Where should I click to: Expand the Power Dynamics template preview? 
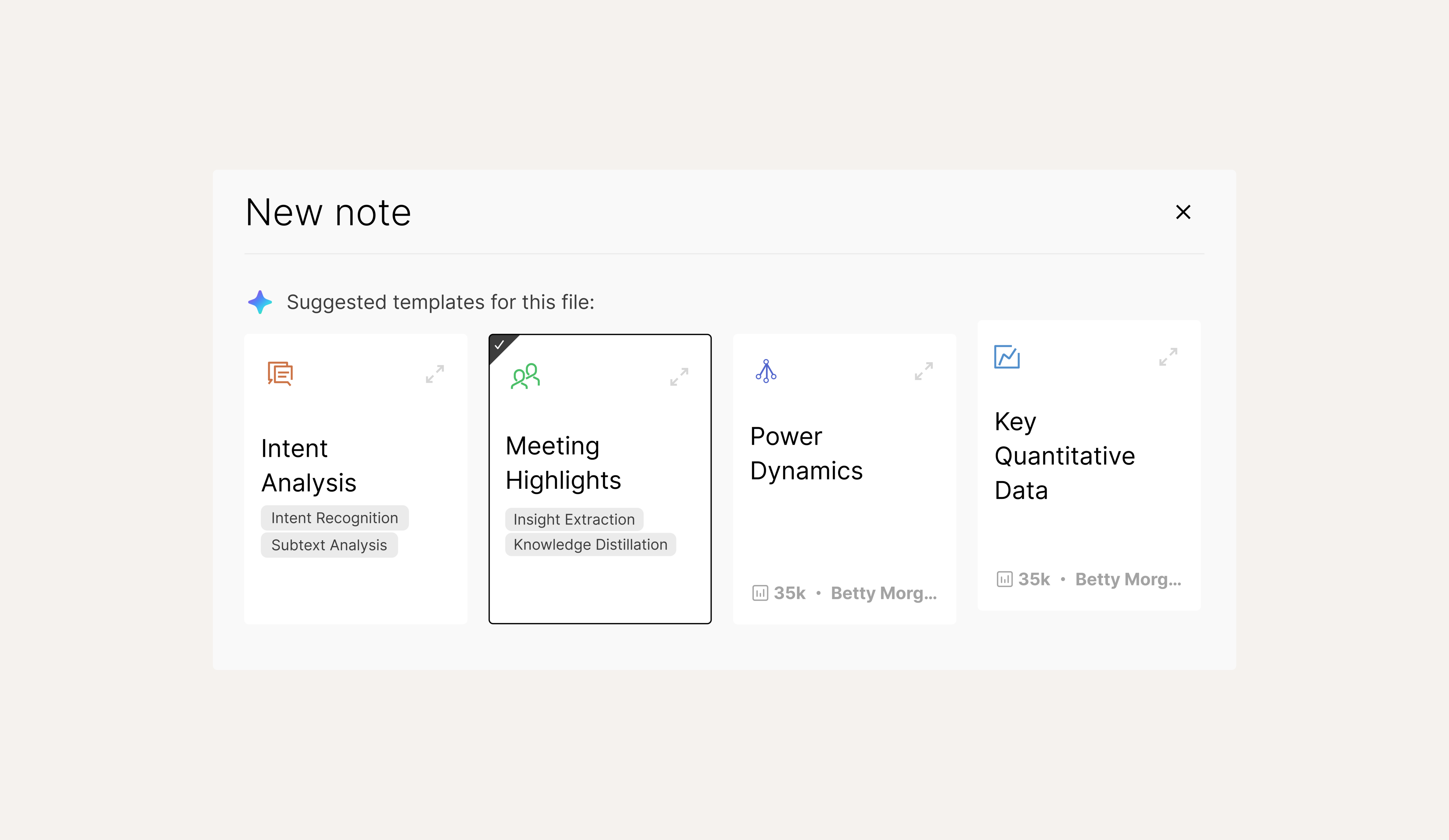tap(923, 371)
